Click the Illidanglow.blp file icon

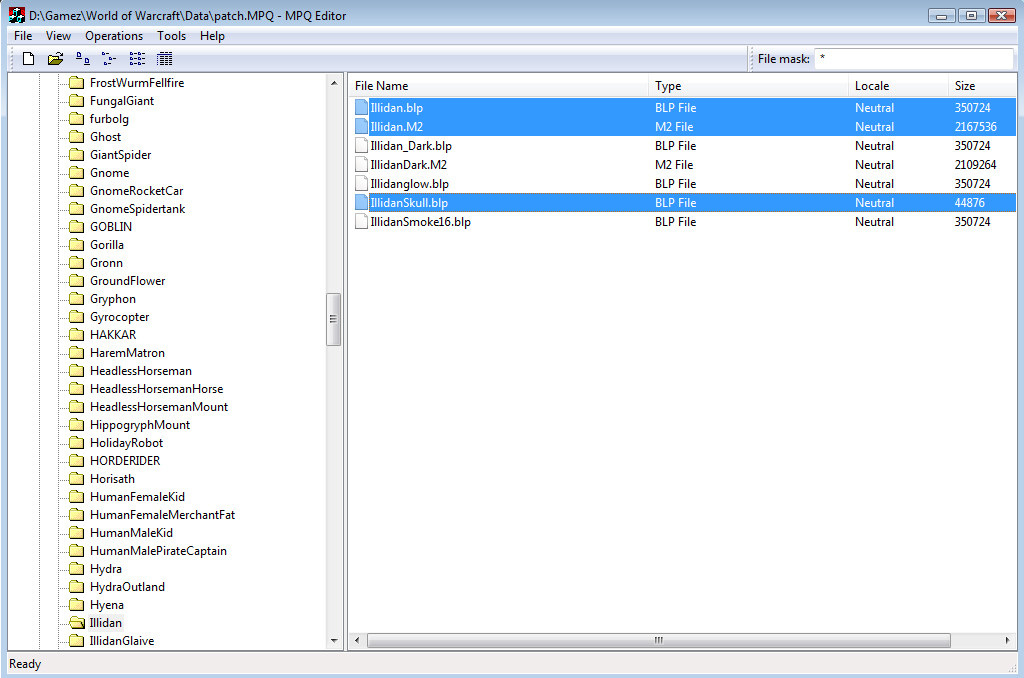click(362, 184)
